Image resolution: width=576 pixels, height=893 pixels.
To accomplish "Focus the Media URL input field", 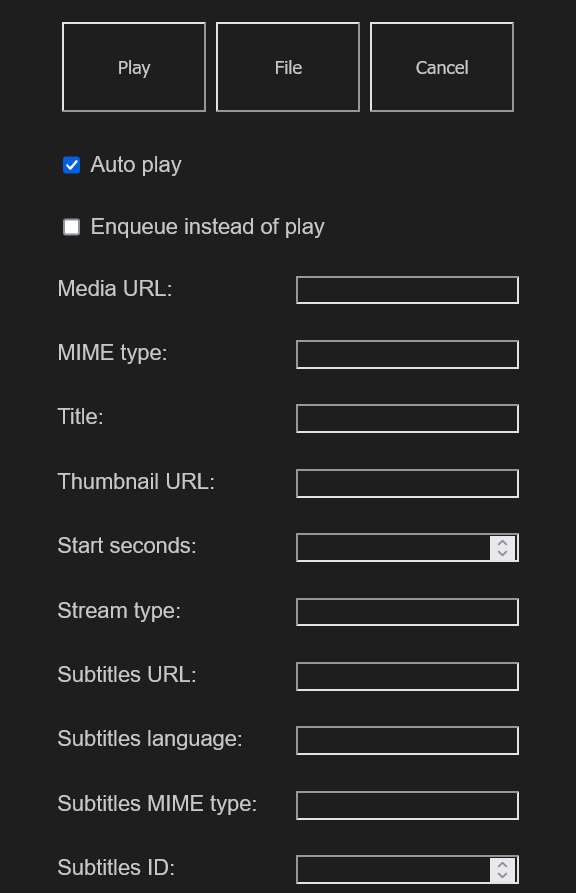I will point(407,290).
